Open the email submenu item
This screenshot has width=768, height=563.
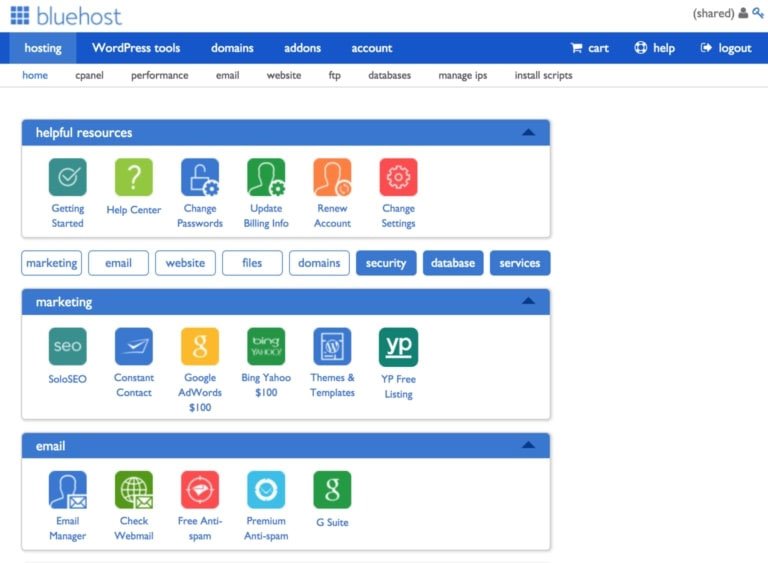click(228, 75)
